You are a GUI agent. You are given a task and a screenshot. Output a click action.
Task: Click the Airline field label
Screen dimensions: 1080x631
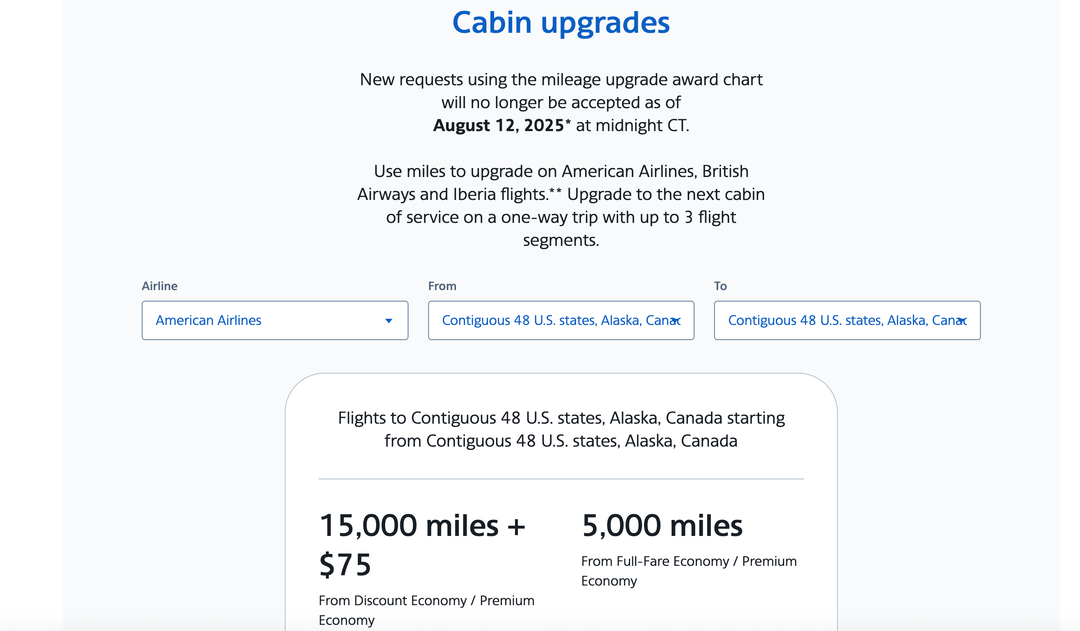tap(159, 286)
